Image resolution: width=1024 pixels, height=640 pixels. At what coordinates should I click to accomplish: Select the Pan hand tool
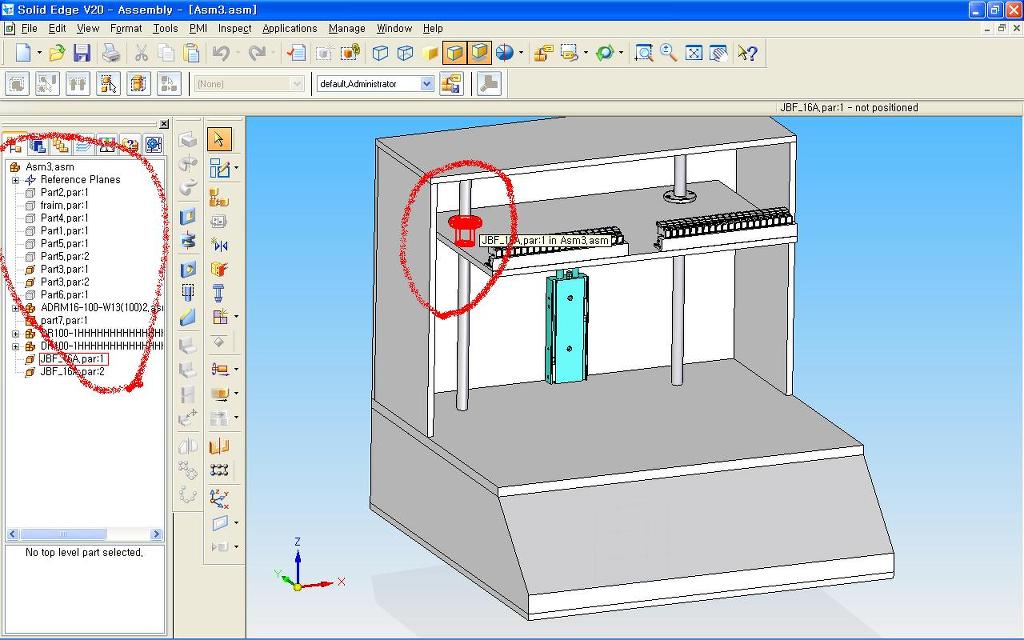pos(719,53)
